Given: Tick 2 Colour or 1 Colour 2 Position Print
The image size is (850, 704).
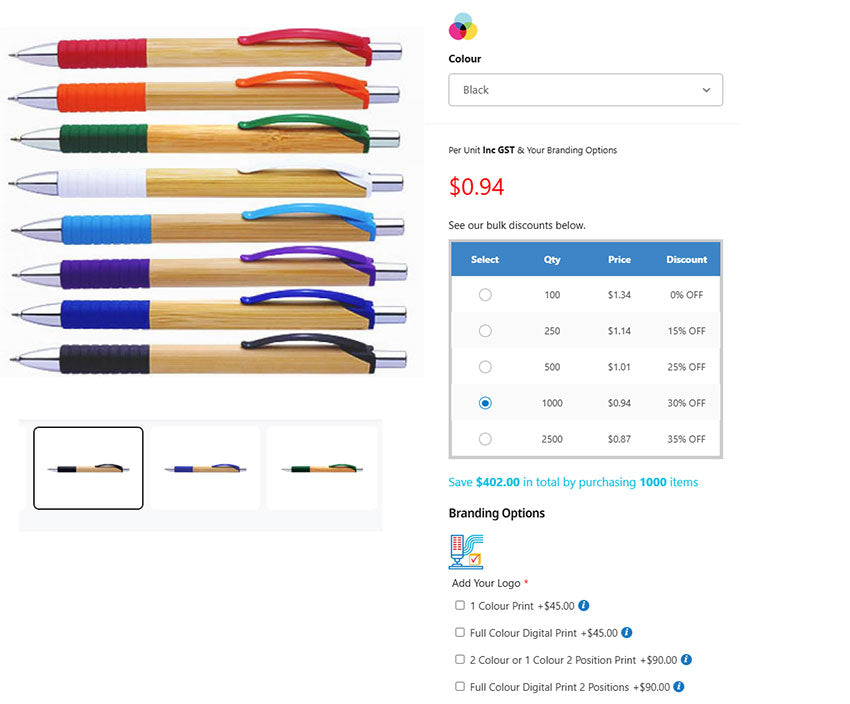Looking at the screenshot, I should (x=460, y=660).
